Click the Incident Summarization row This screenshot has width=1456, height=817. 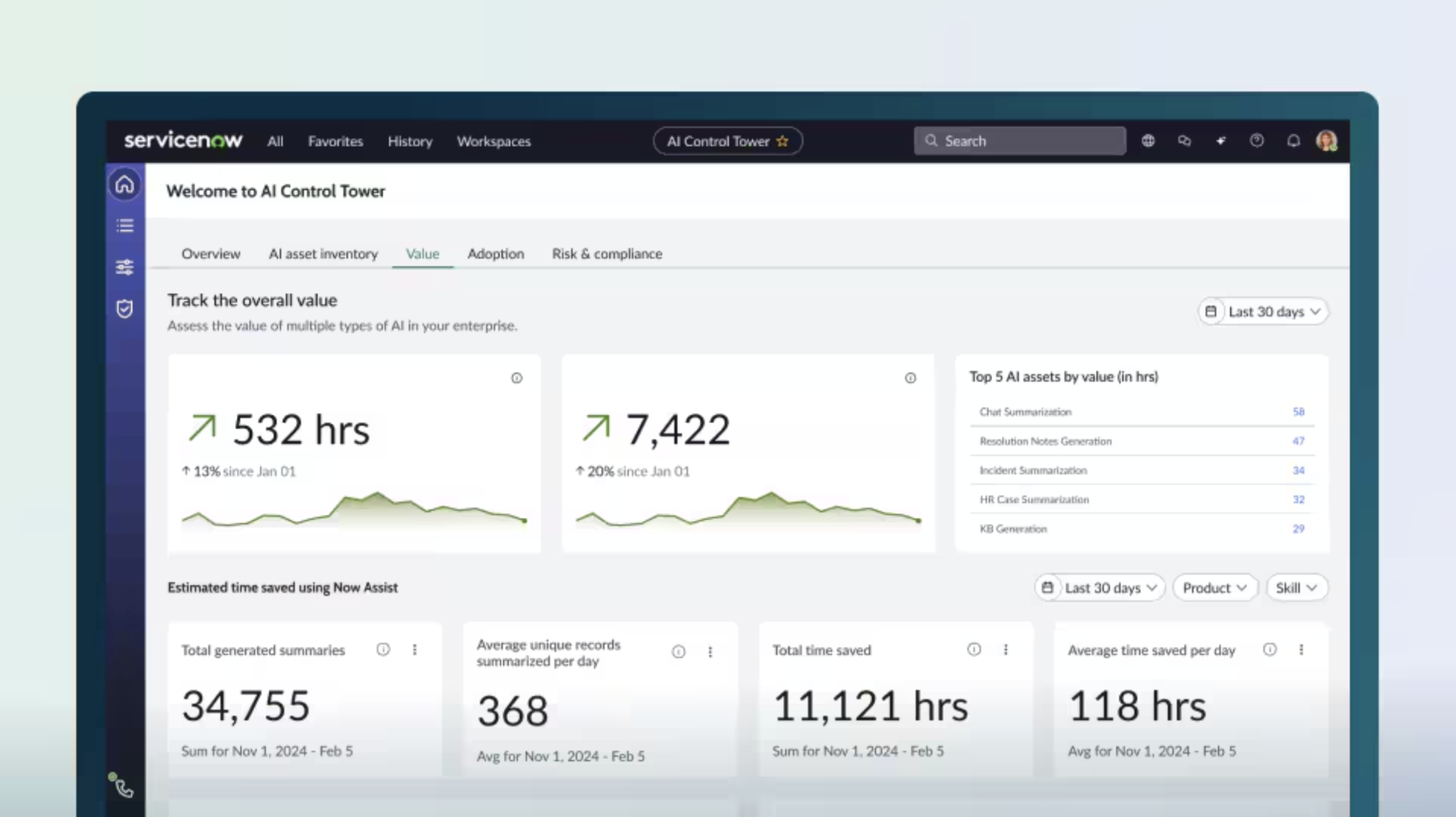pos(1142,471)
